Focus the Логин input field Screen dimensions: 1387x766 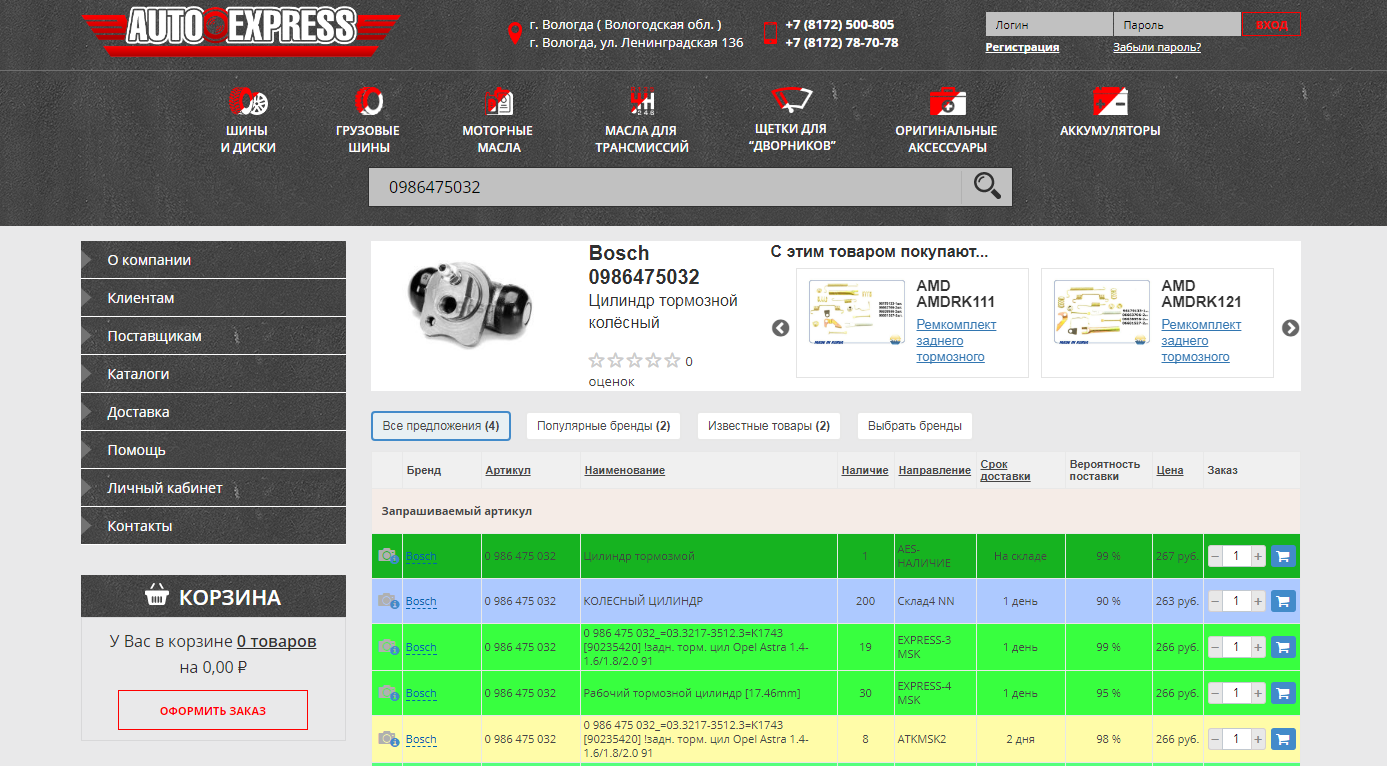[x=1049, y=25]
